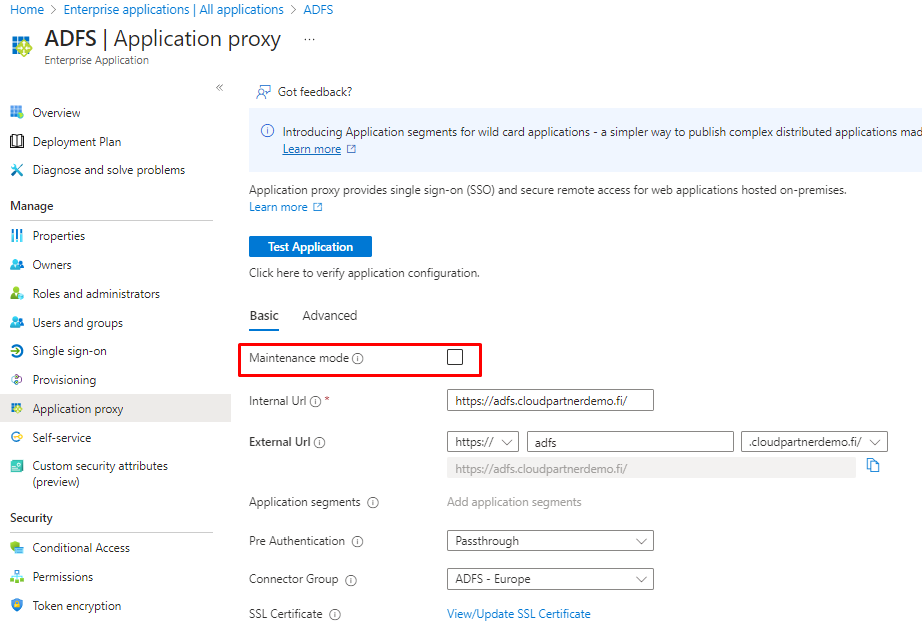
Task: Open the https:// protocol dropdown
Action: [x=482, y=442]
